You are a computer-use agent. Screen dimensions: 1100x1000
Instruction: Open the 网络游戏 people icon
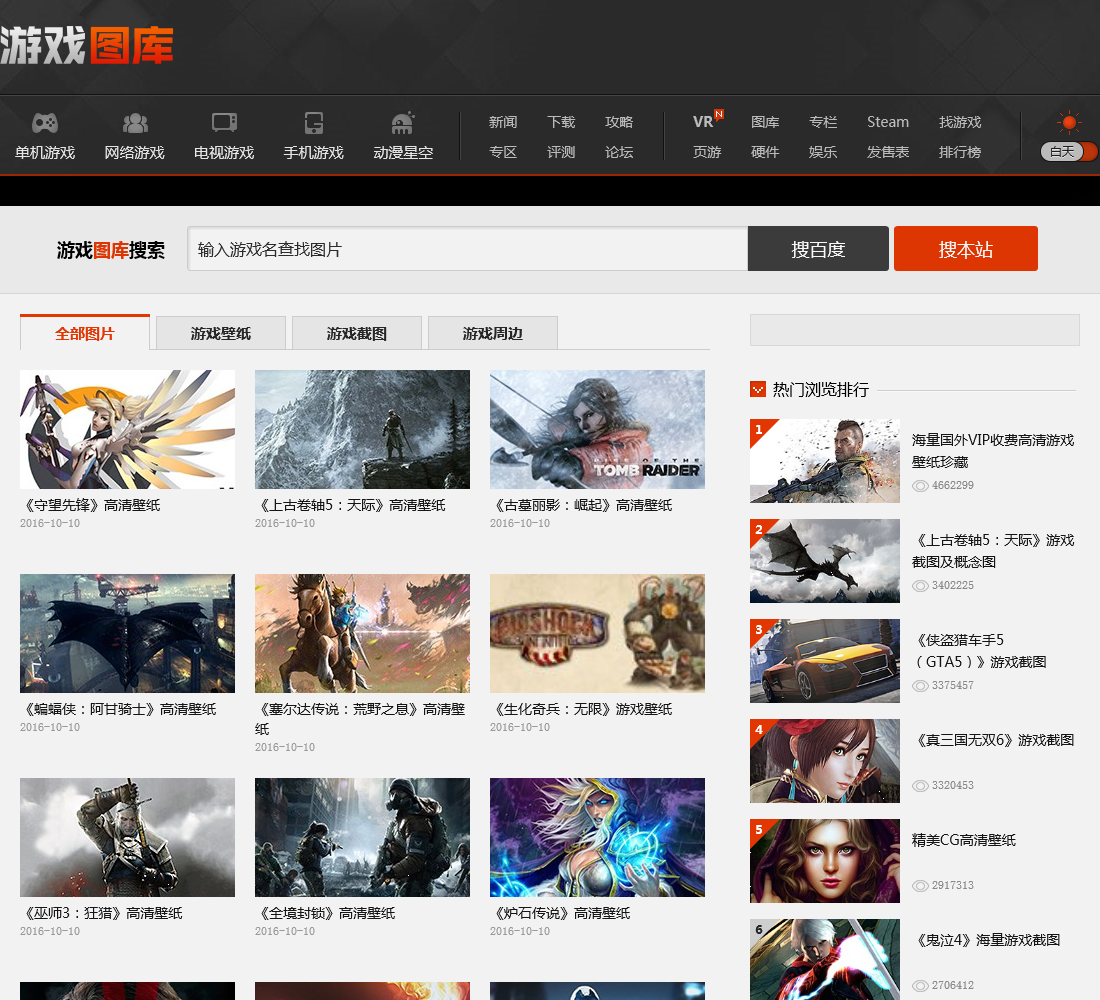click(135, 123)
